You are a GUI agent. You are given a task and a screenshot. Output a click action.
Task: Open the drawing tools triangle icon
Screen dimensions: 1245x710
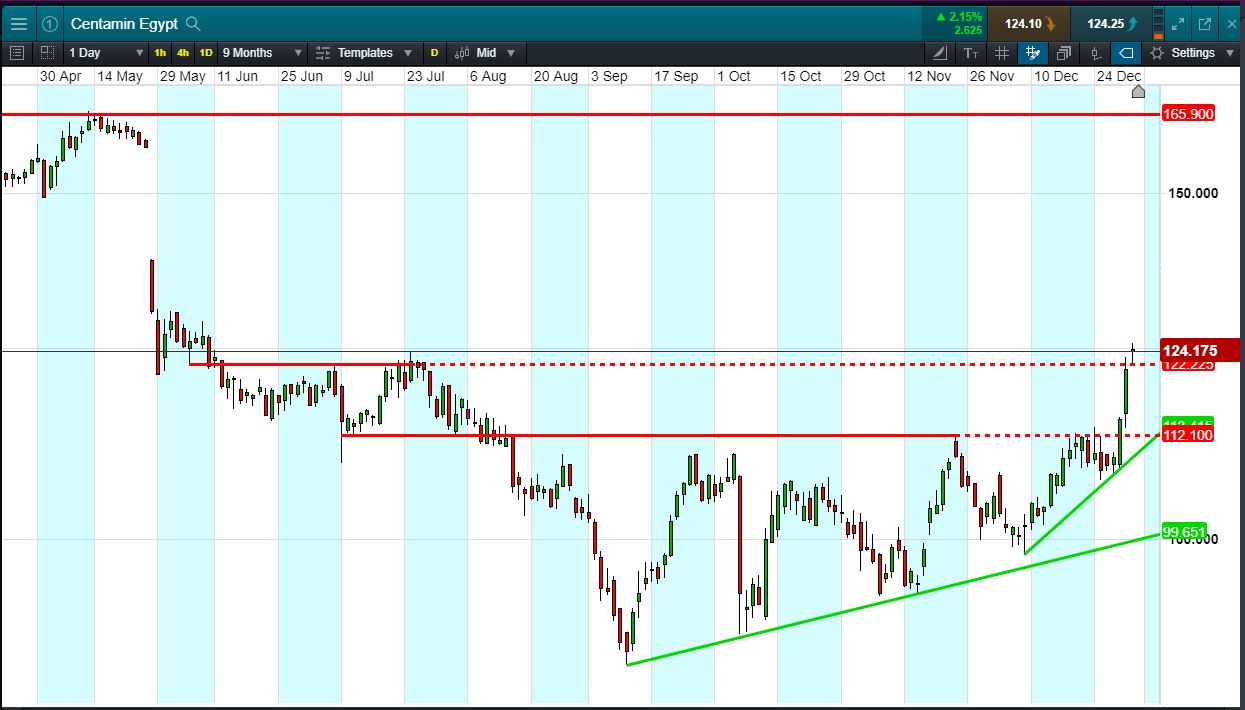(940, 53)
